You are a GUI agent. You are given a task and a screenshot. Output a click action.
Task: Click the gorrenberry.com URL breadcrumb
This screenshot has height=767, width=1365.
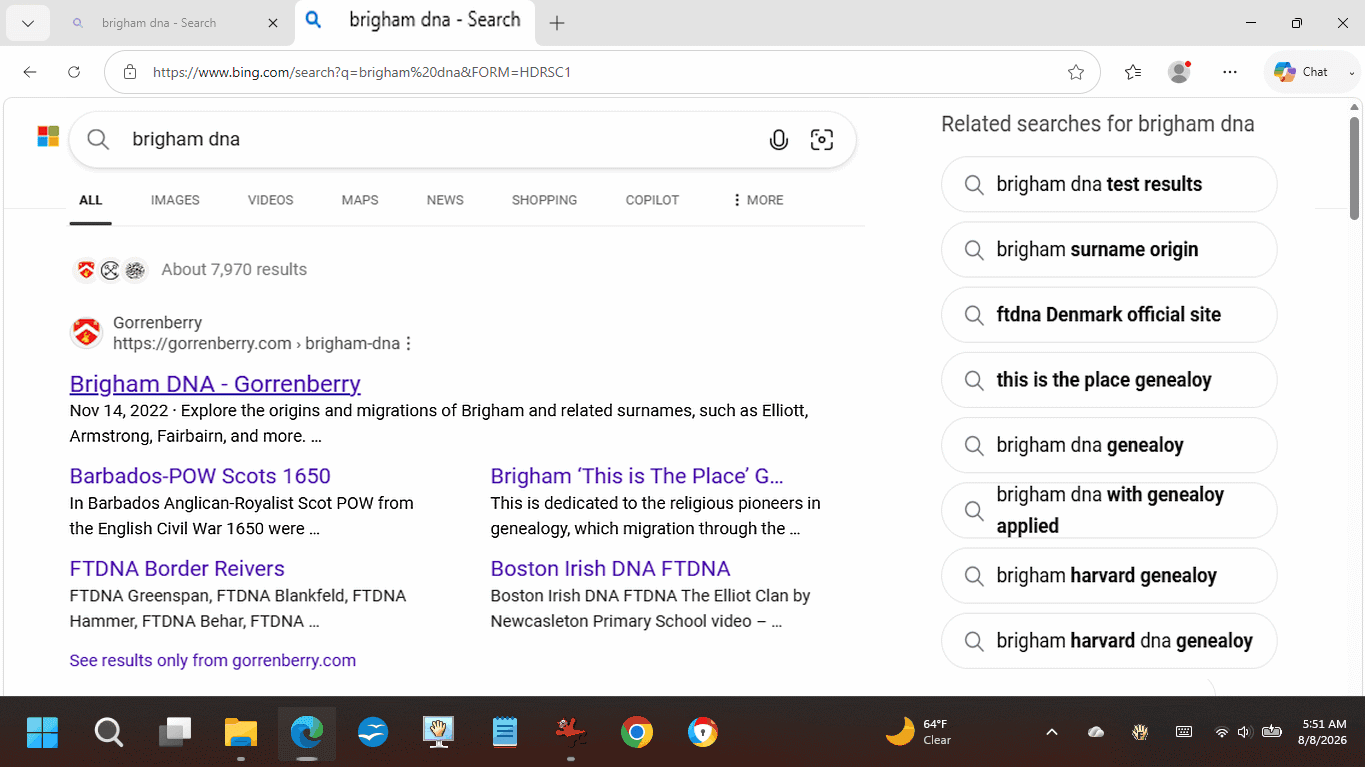click(x=256, y=344)
